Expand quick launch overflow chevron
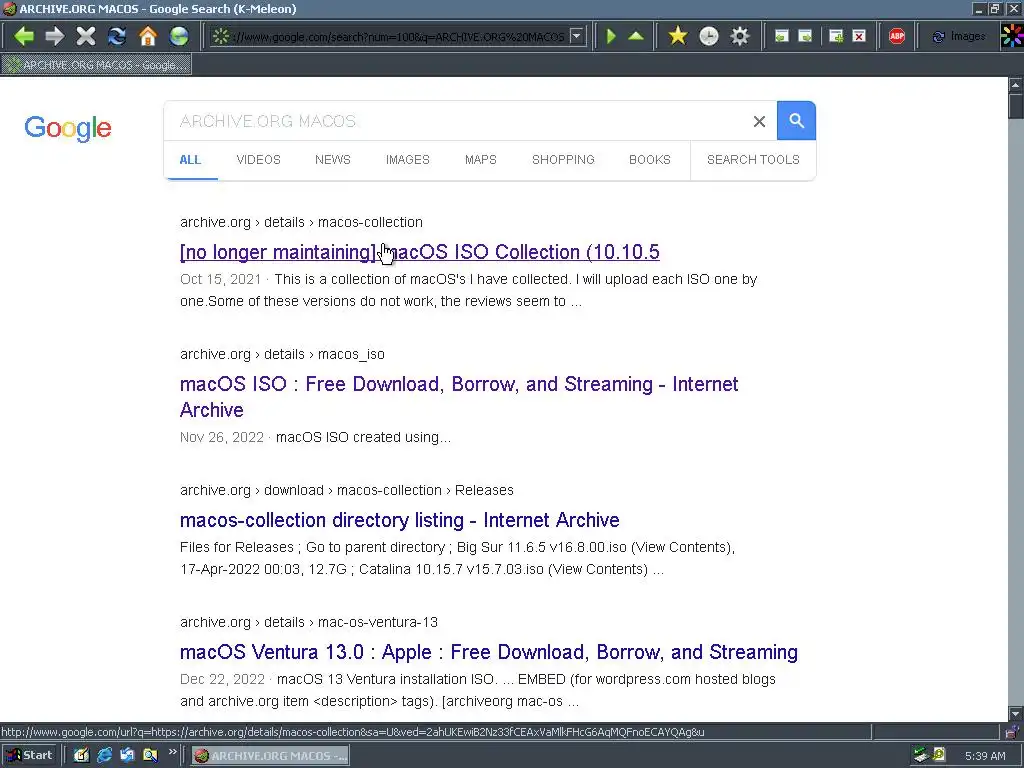This screenshot has width=1024, height=768. point(172,752)
